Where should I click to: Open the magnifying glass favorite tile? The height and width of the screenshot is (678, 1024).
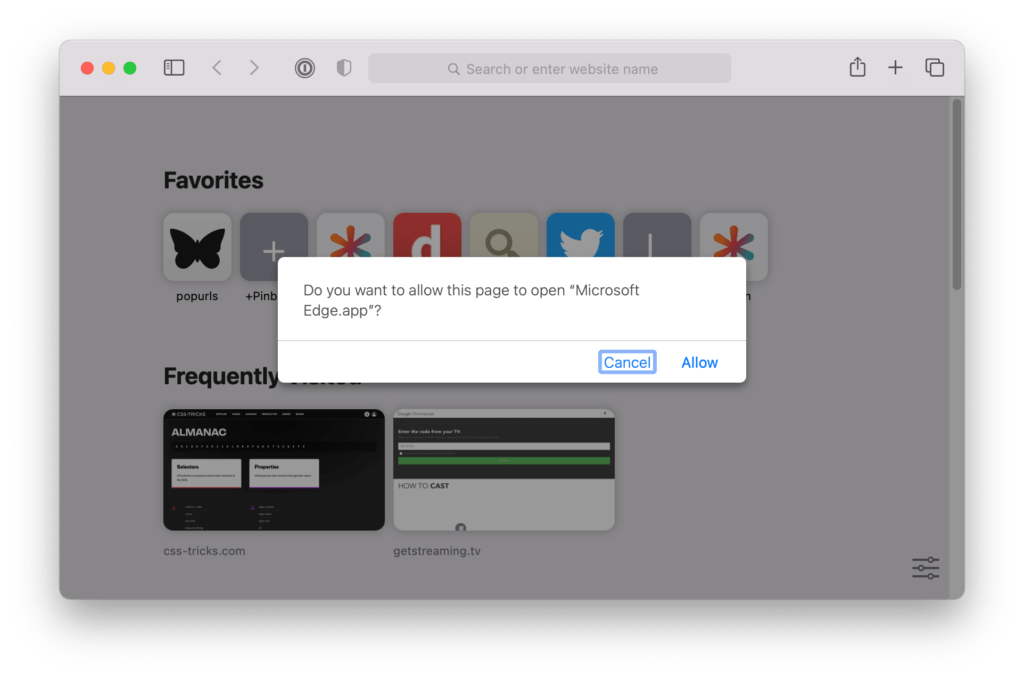[x=504, y=235]
